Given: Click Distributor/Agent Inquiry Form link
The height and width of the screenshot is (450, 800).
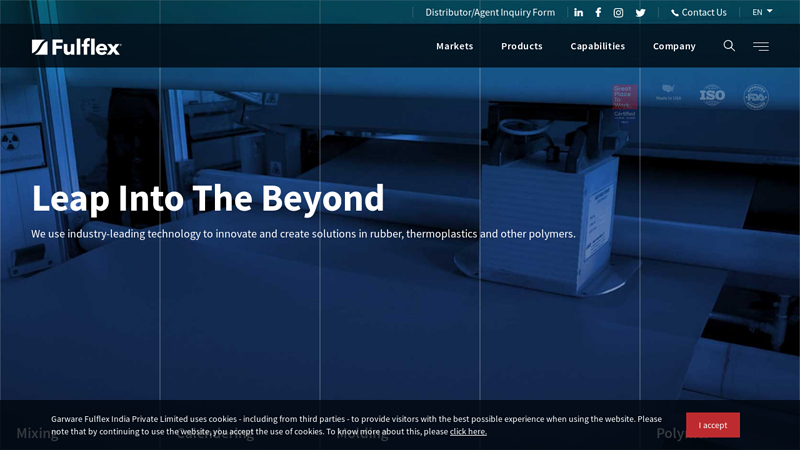Looking at the screenshot, I should pos(489,12).
